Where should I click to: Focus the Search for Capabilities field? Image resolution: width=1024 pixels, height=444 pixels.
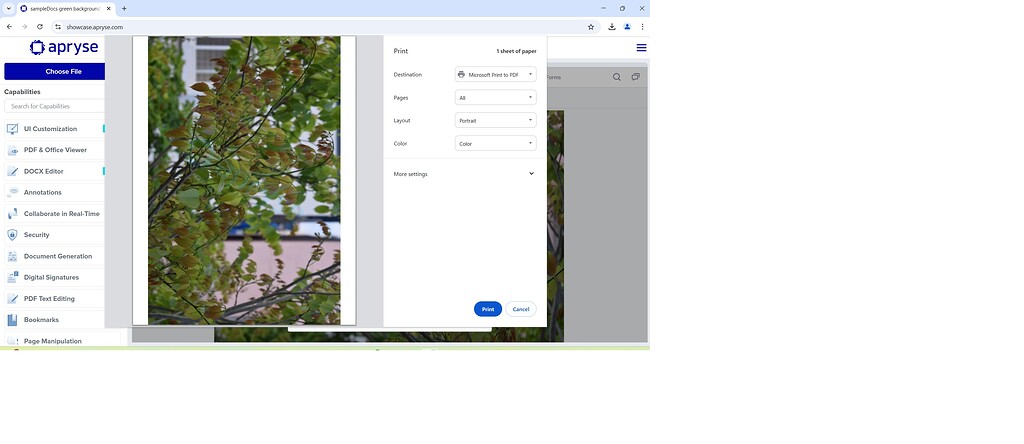pyautogui.click(x=55, y=106)
